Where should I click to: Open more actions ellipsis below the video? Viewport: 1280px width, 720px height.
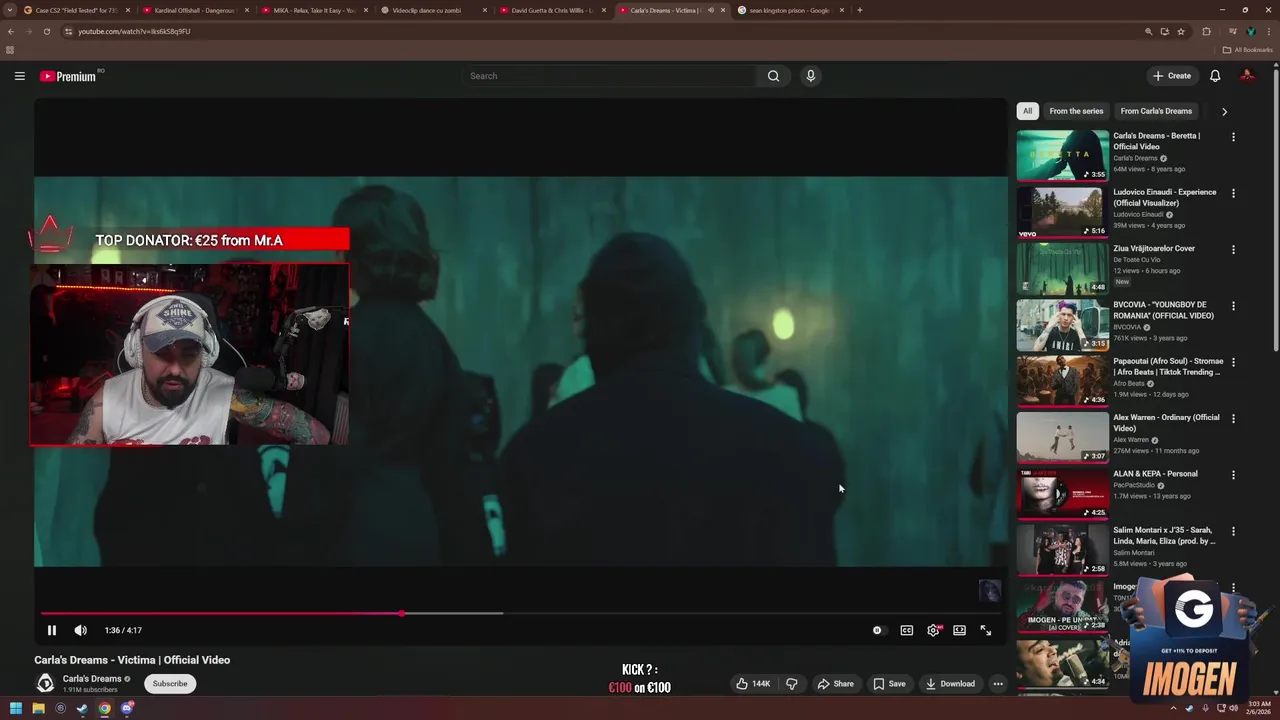click(x=998, y=684)
